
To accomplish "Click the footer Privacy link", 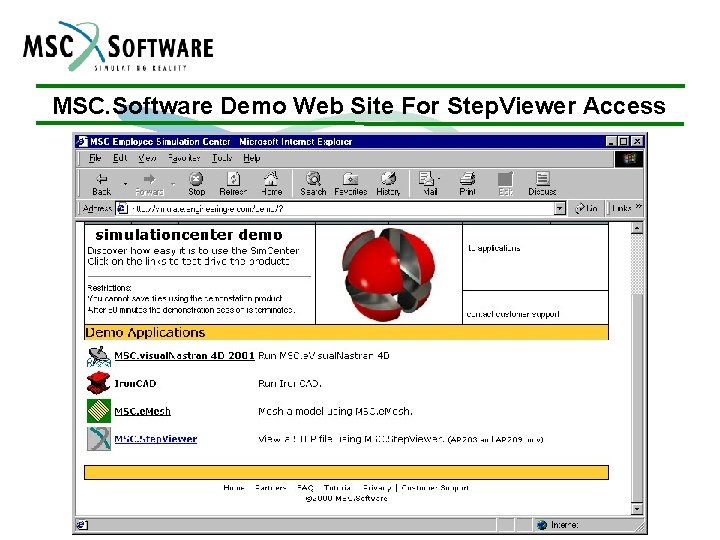I will tap(377, 488).
